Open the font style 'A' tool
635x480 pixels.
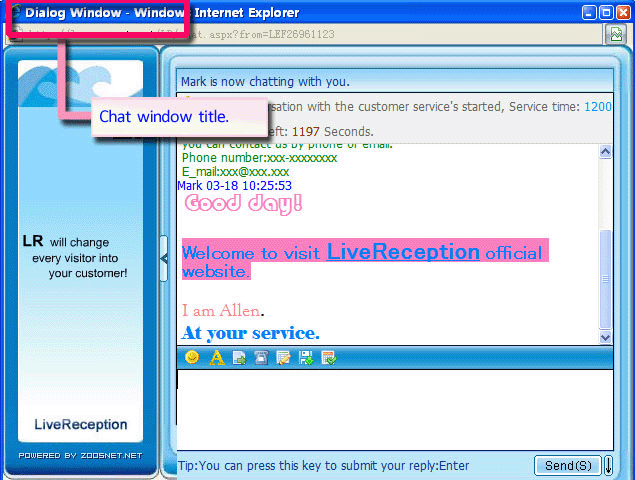[217, 358]
